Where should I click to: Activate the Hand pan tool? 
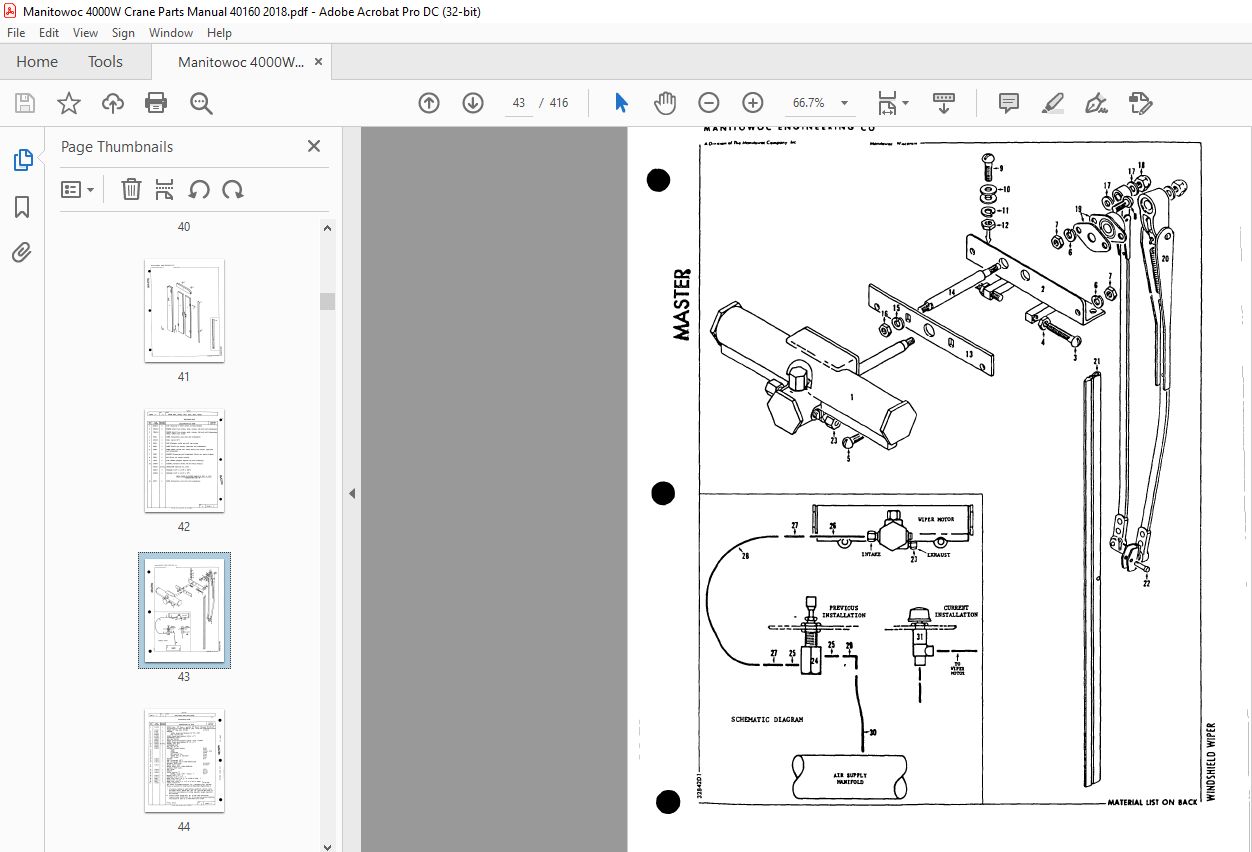pyautogui.click(x=665, y=103)
